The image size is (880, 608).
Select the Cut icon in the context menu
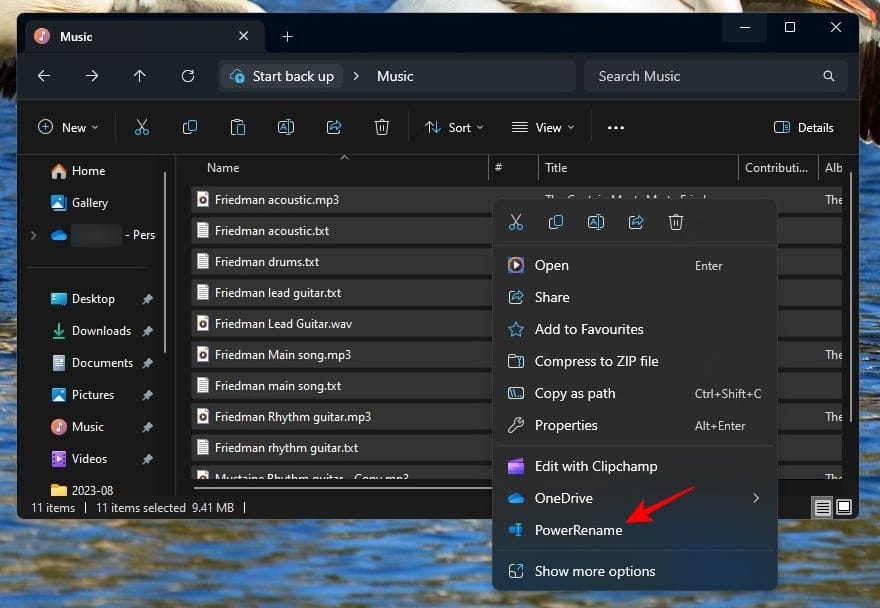coord(516,222)
